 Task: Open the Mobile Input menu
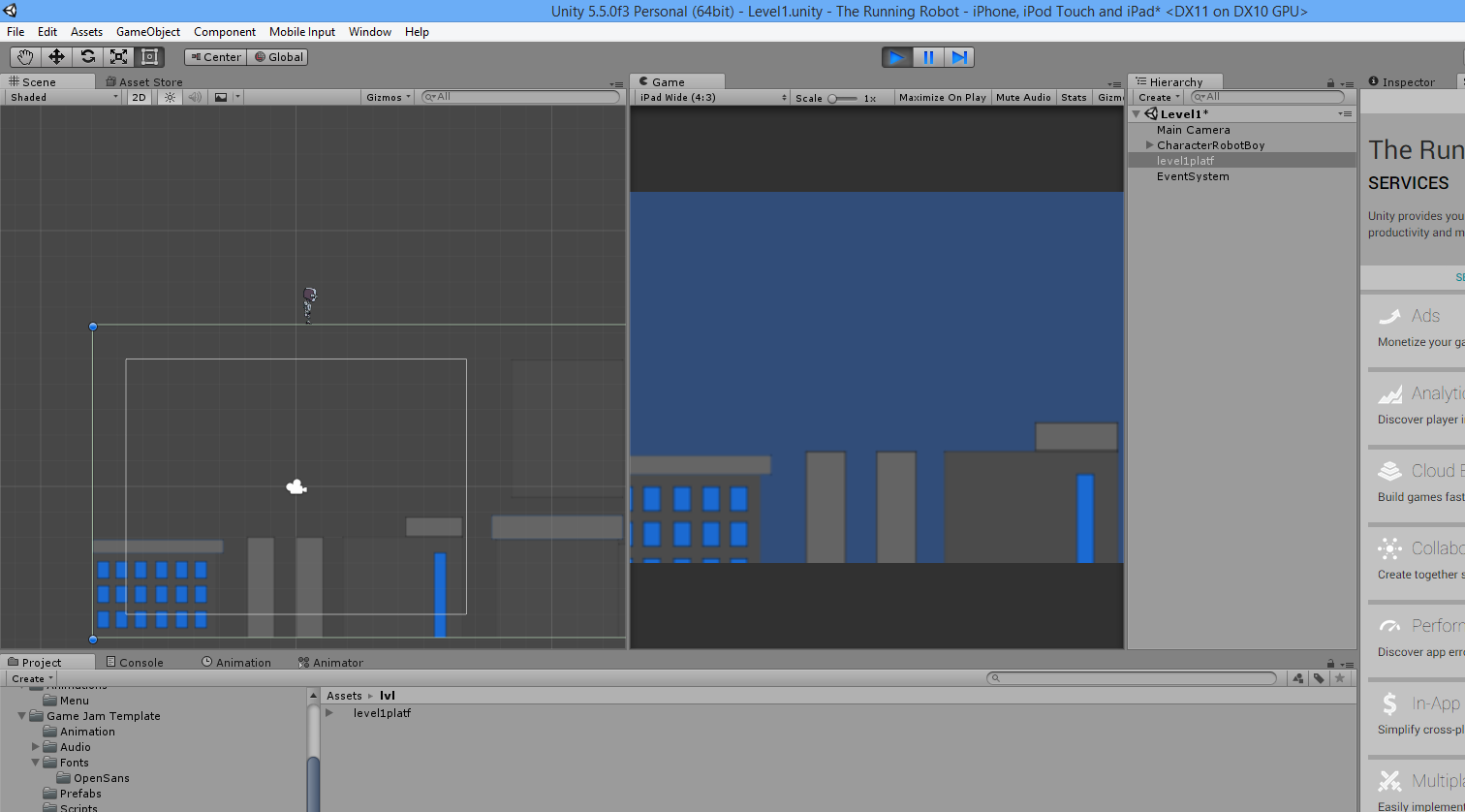pos(302,32)
